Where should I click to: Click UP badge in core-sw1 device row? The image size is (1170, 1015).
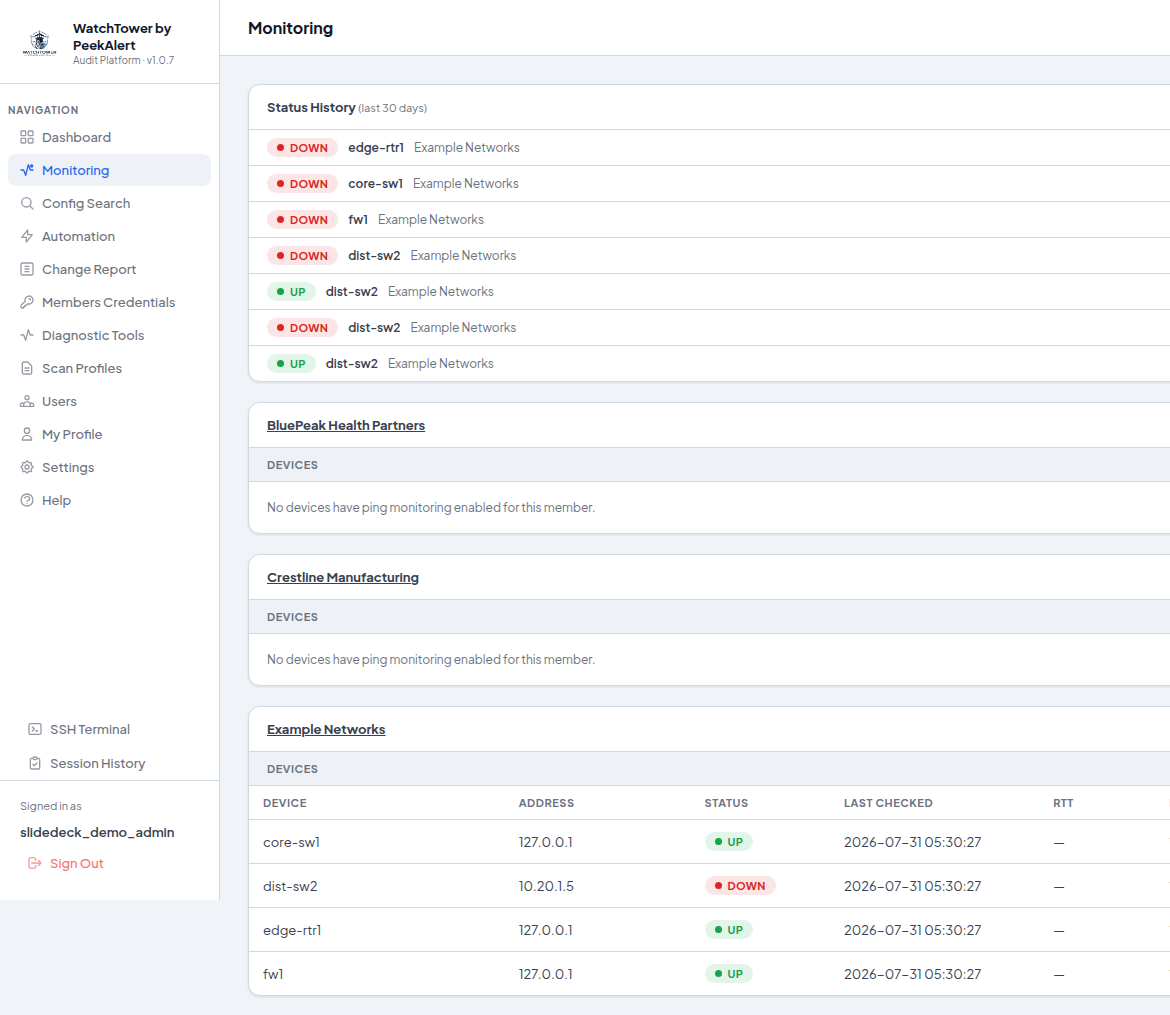click(x=728, y=842)
